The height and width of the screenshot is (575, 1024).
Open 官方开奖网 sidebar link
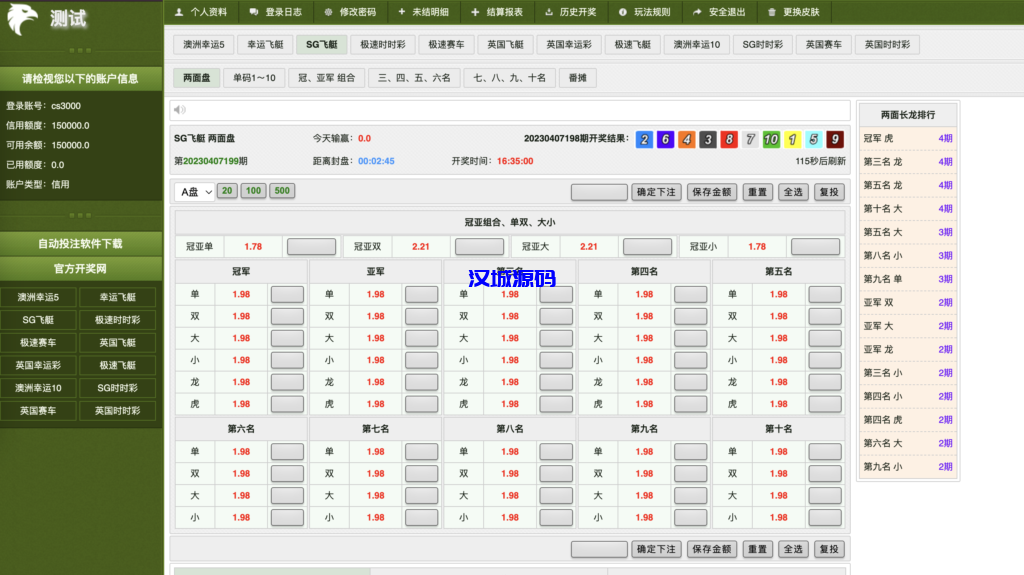pos(80,269)
